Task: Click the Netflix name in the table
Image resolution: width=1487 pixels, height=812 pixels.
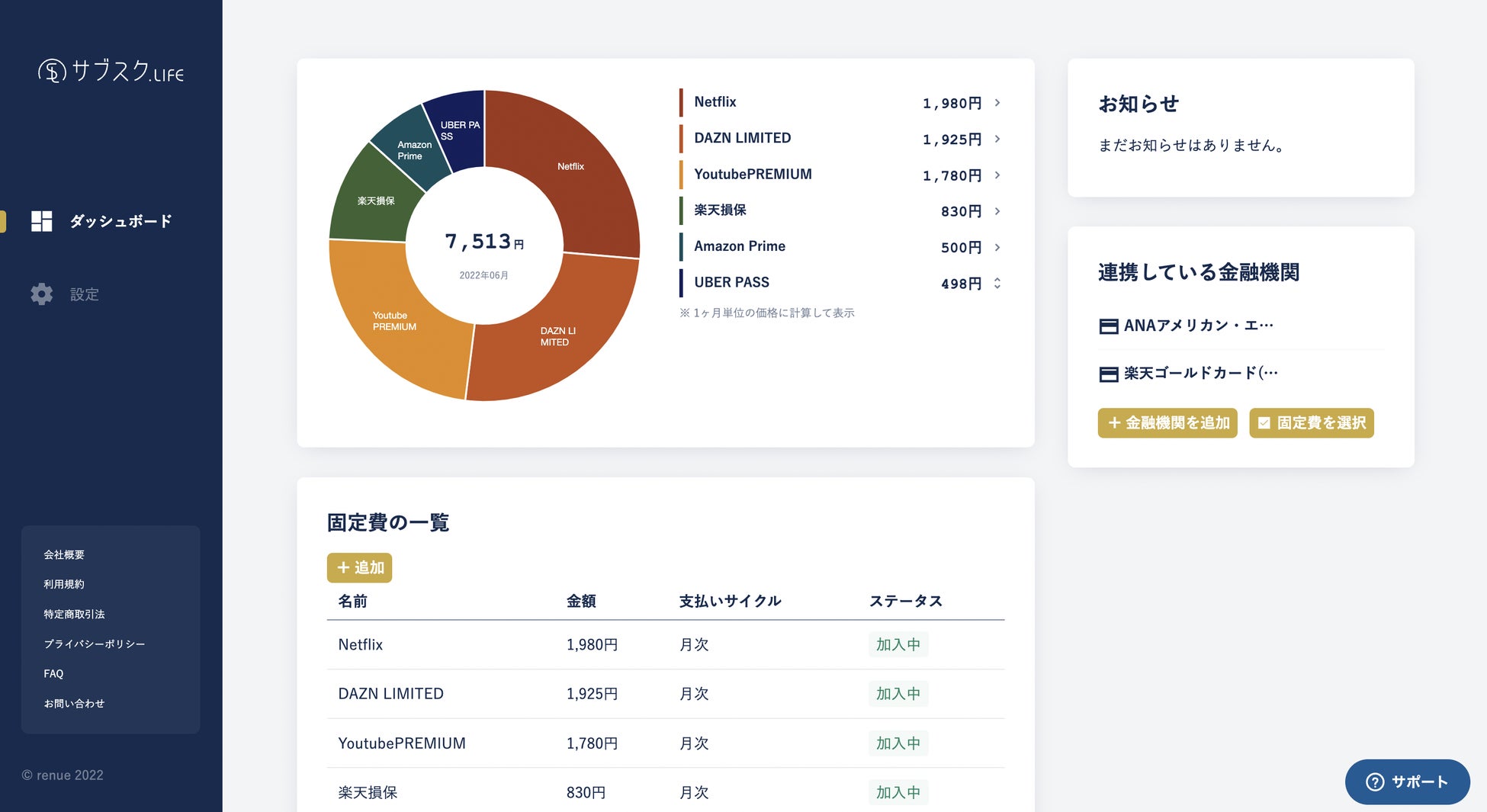Action: click(361, 645)
